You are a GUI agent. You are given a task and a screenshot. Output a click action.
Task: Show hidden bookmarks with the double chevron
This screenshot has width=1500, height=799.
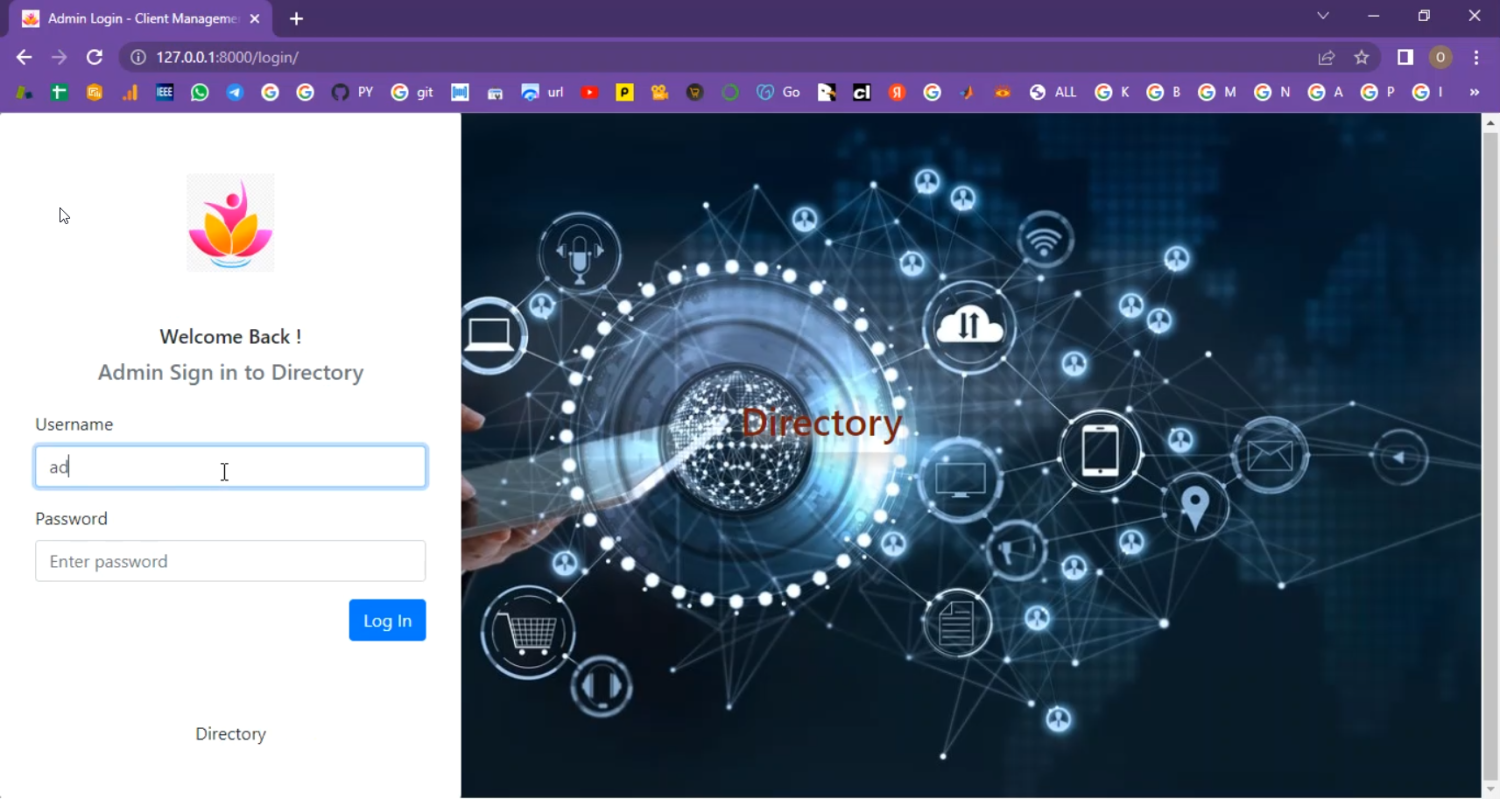(1474, 92)
